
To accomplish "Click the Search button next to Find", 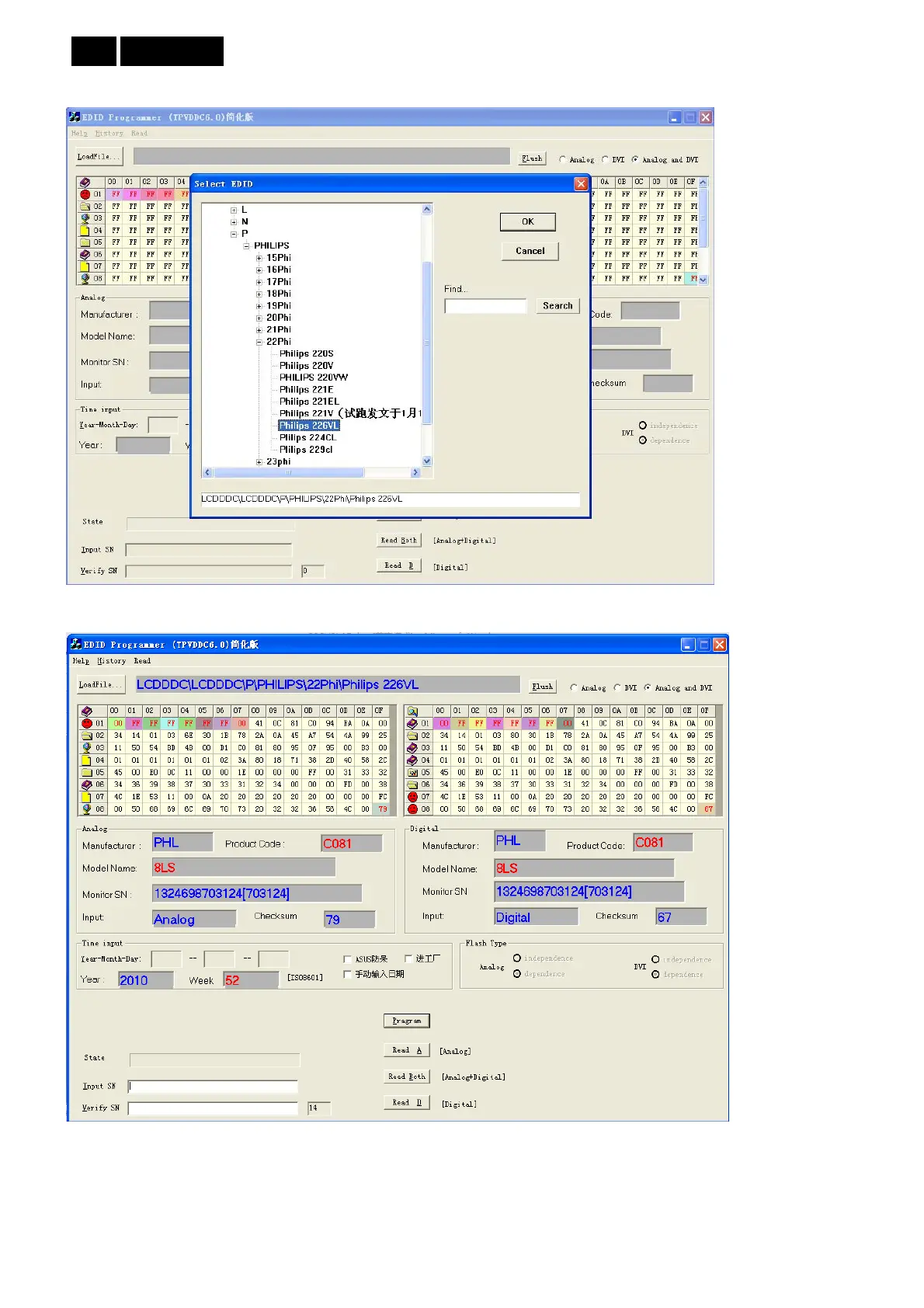I will [558, 306].
